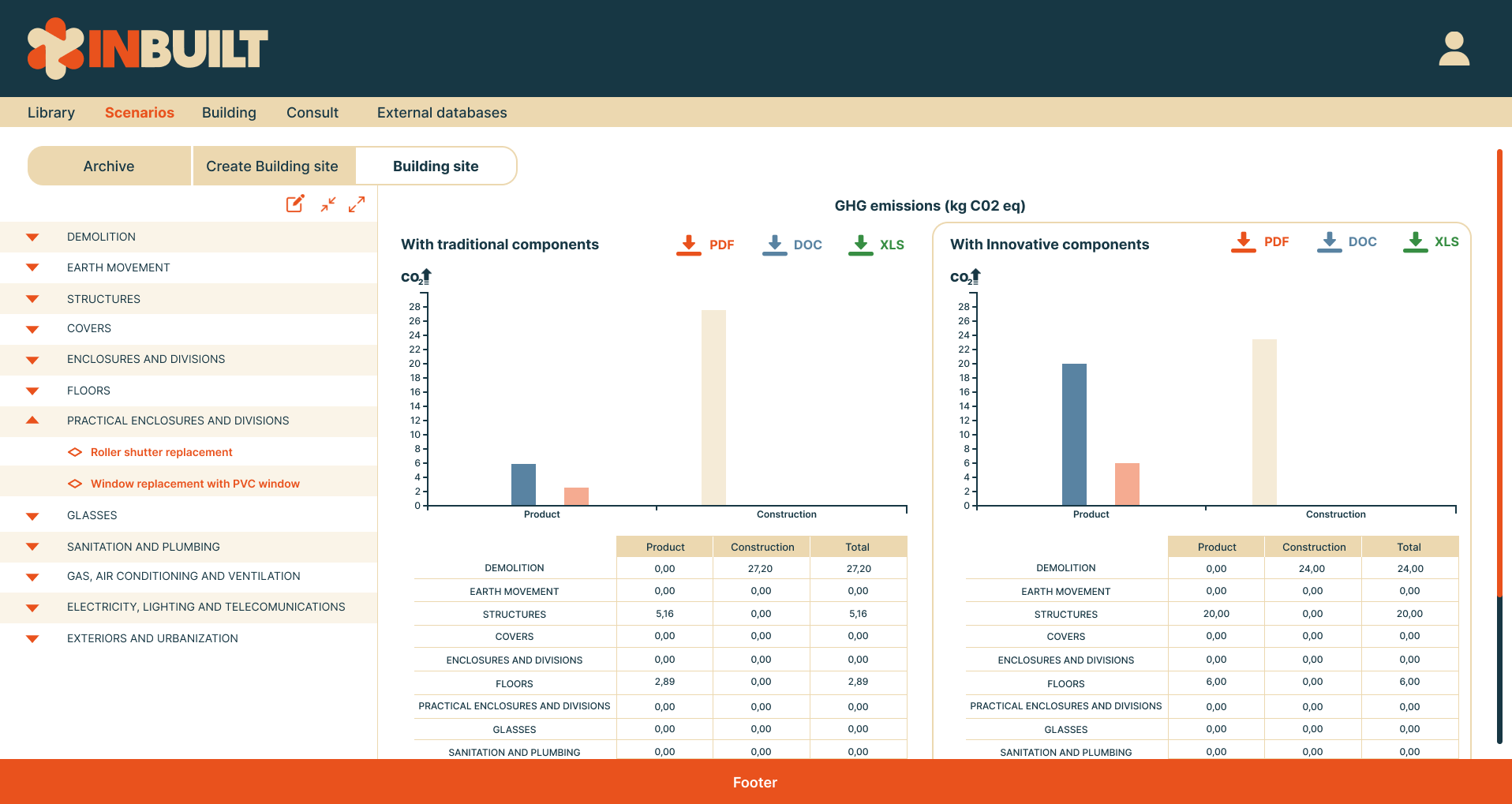Switch to the Archive tab

coord(109,166)
